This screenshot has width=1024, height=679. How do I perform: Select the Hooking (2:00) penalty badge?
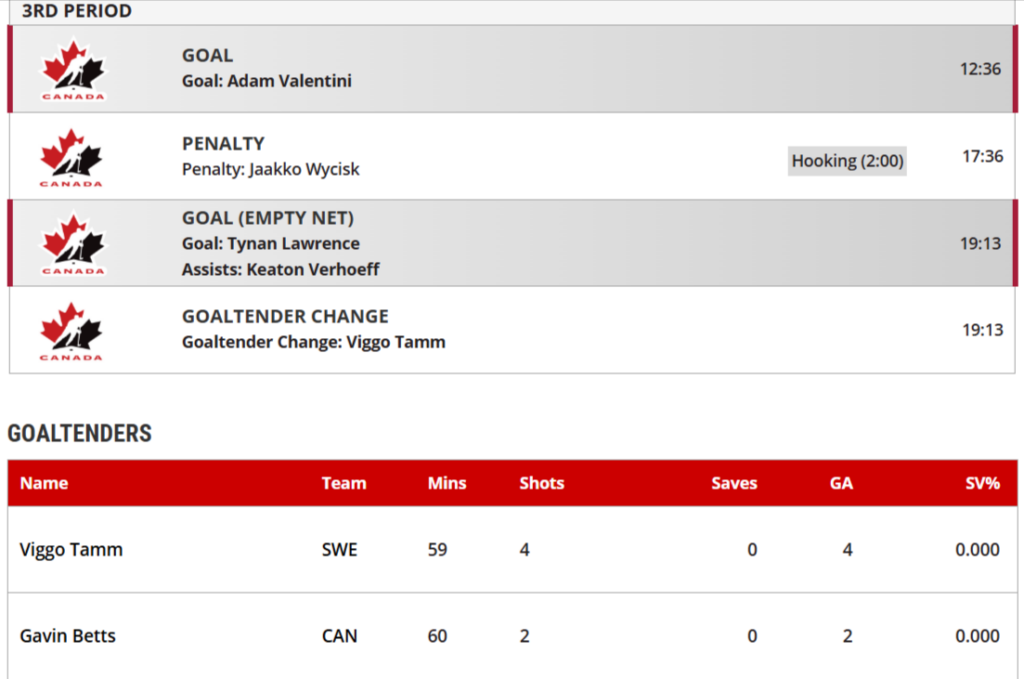(847, 161)
